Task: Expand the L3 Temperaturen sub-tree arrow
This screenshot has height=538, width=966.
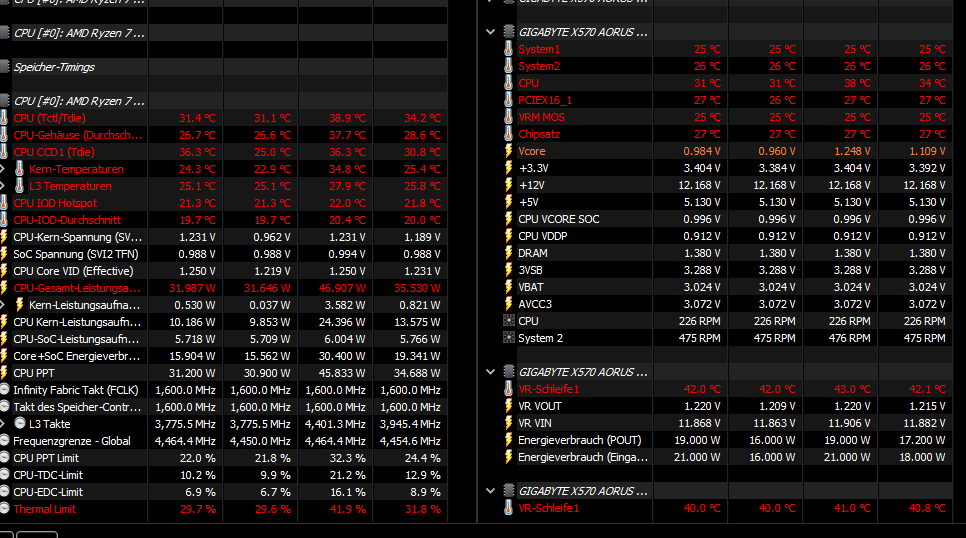Action: click(2, 185)
